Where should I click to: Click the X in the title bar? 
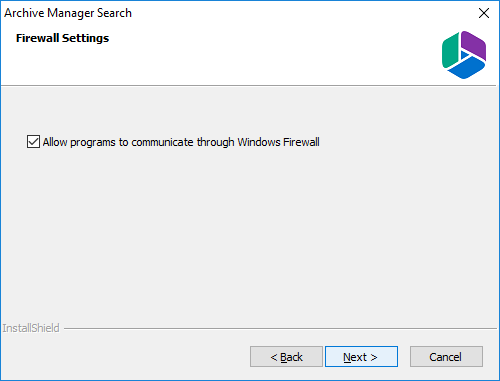[484, 13]
